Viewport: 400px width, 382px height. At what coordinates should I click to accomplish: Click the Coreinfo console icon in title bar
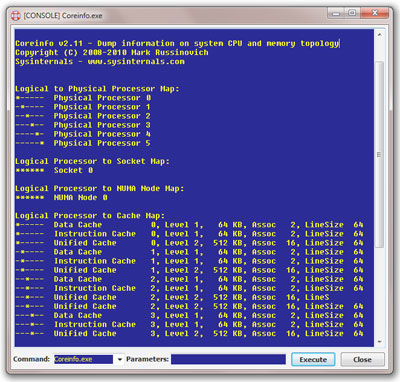tap(16, 16)
